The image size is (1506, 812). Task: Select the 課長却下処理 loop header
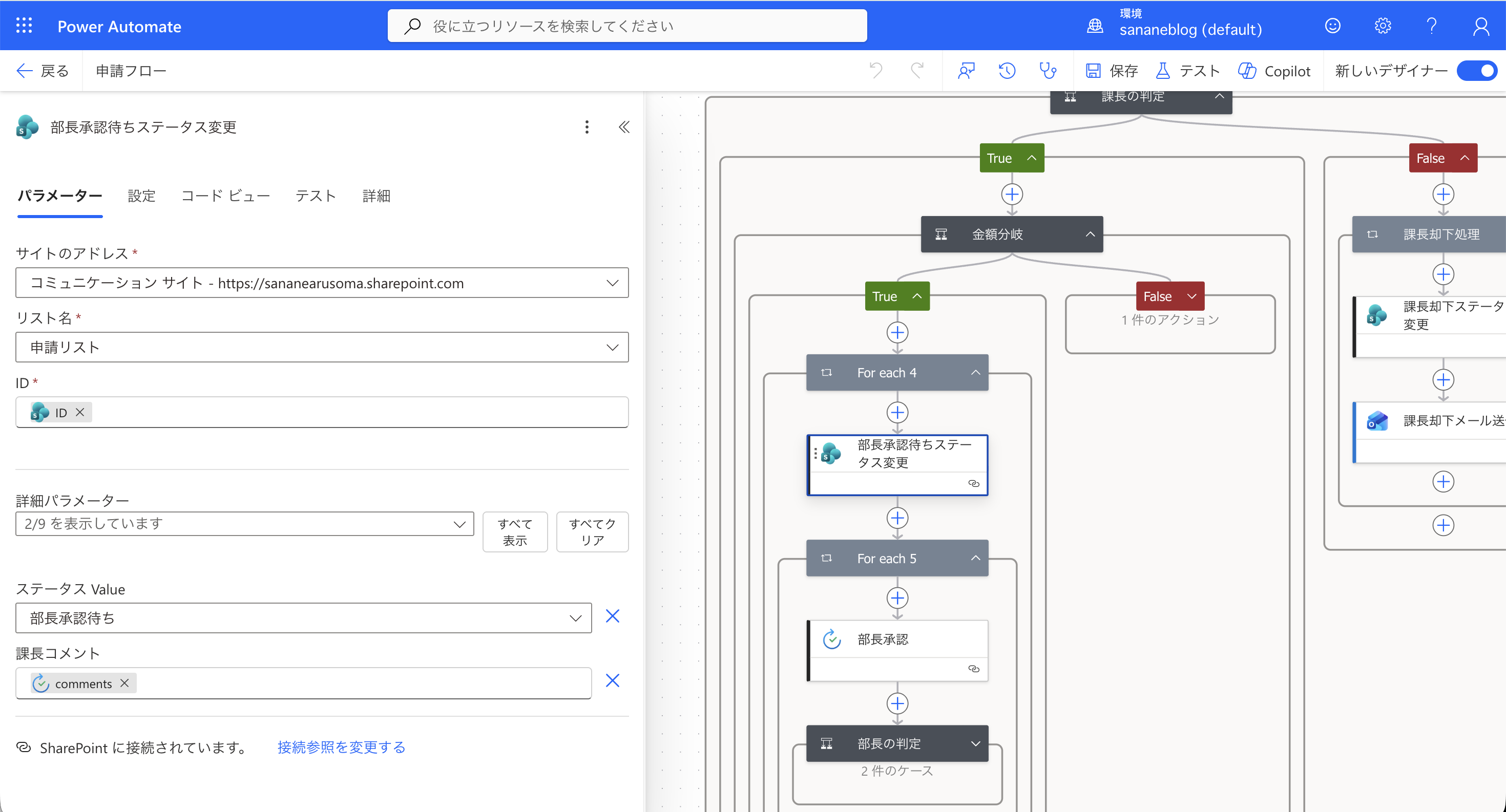point(1429,234)
